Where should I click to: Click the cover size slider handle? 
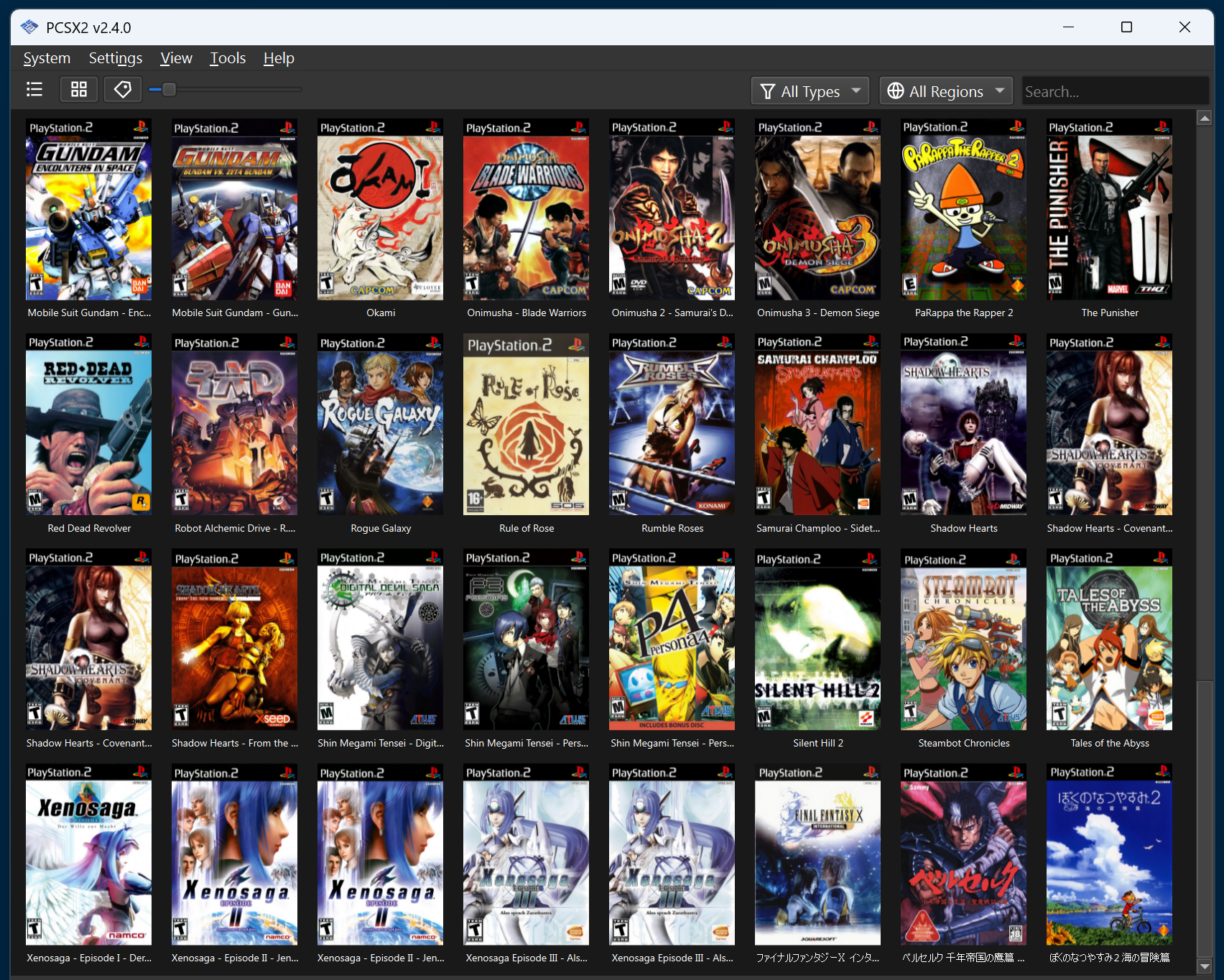(x=169, y=89)
